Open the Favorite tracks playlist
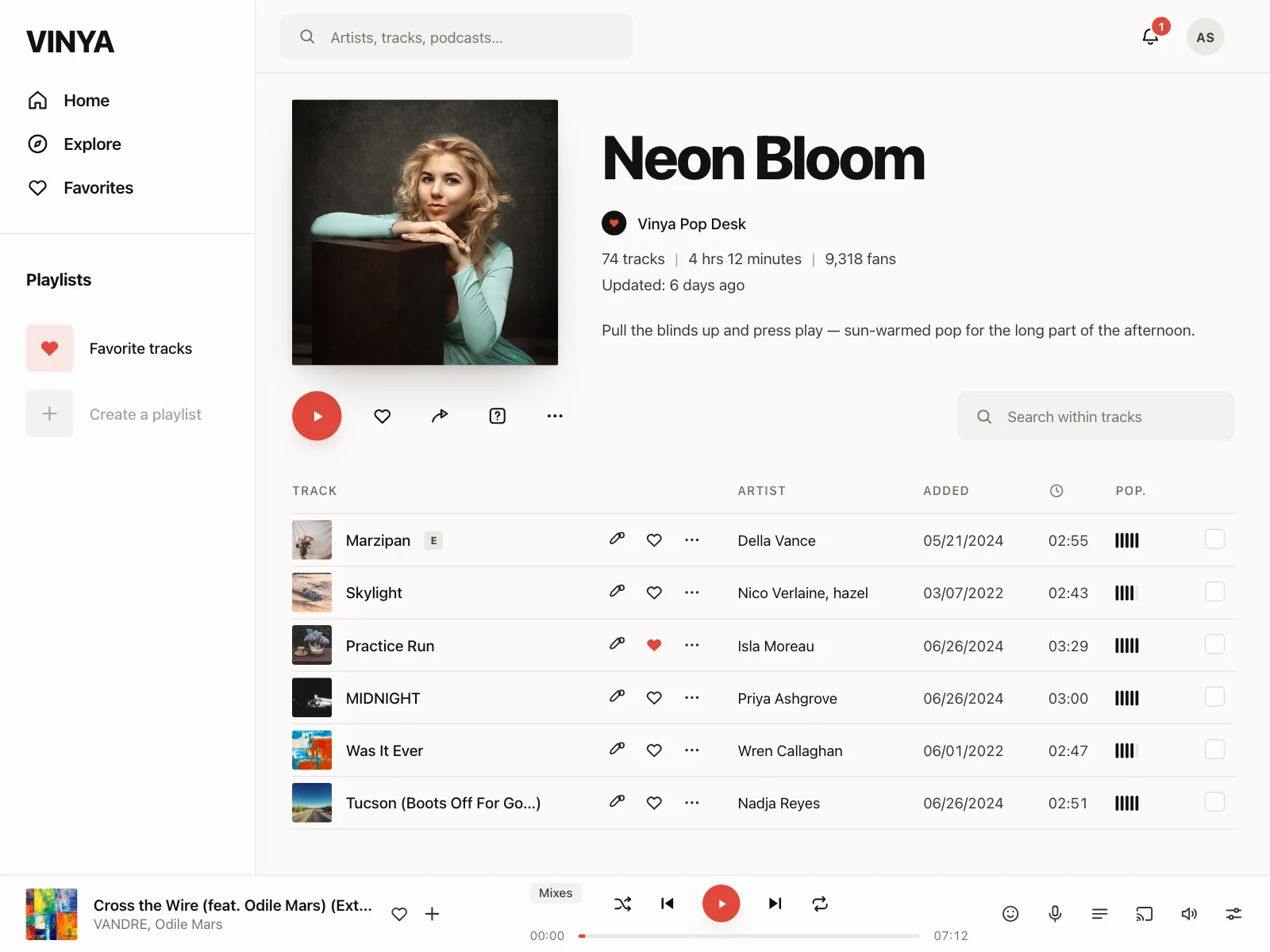Image resolution: width=1270 pixels, height=952 pixels. (110, 348)
